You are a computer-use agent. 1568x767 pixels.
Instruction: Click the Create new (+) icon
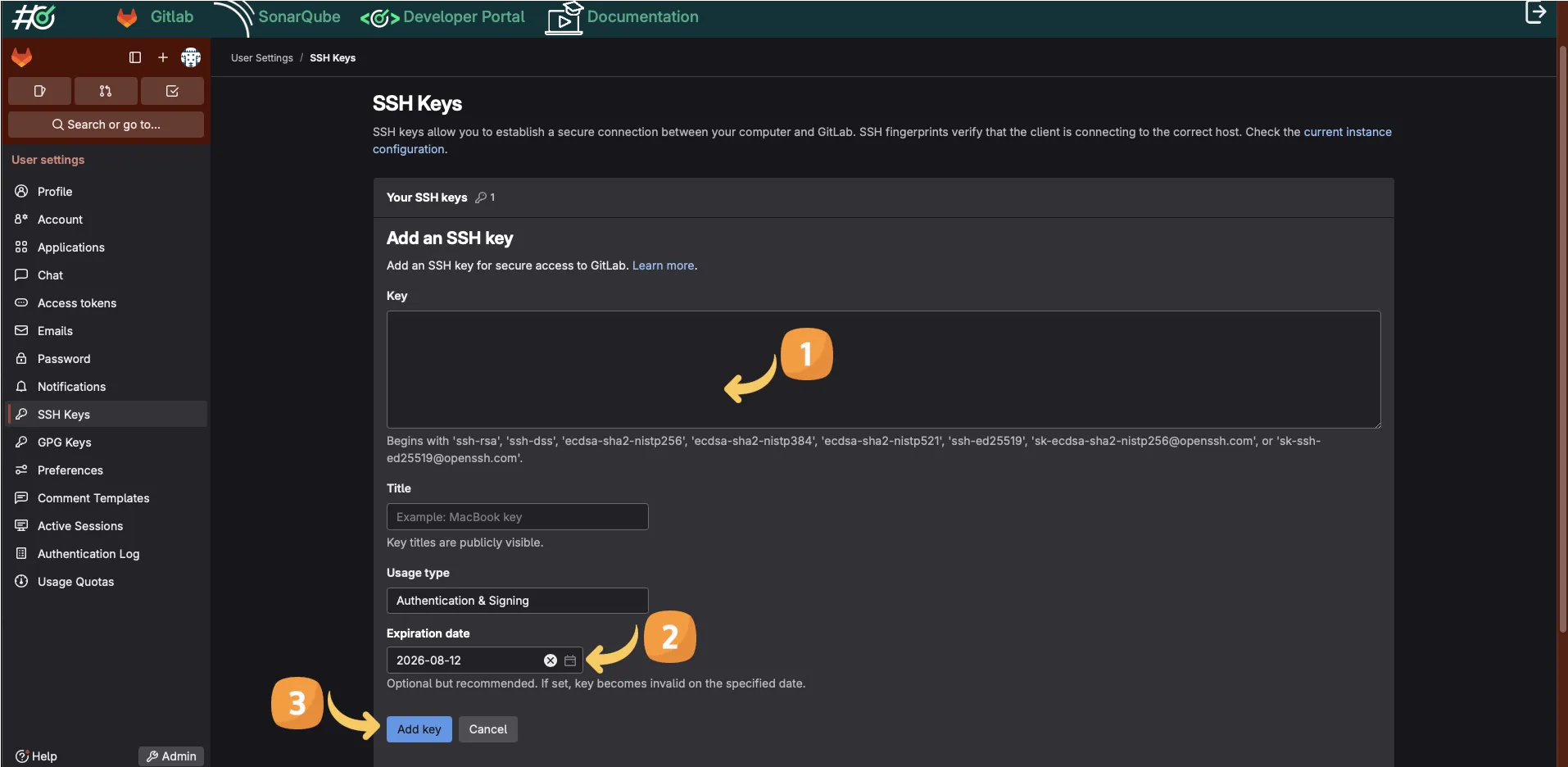162,57
